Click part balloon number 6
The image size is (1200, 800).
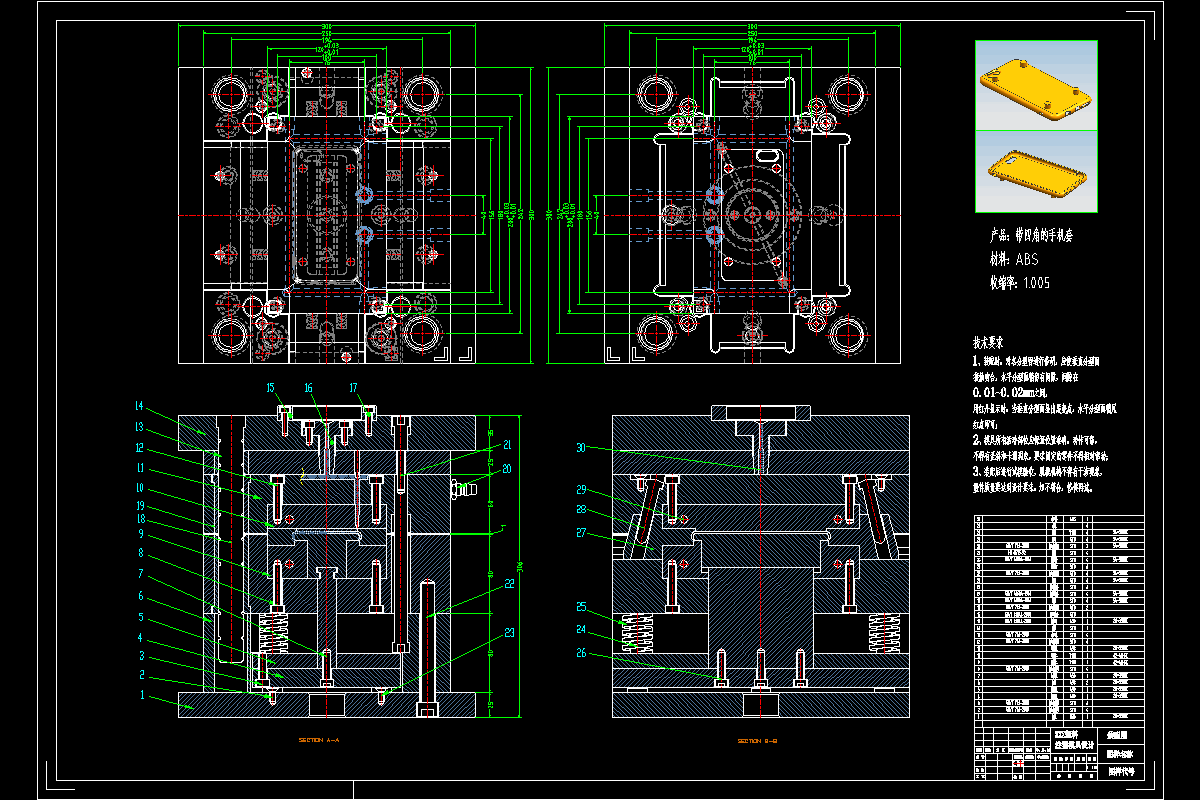point(141,596)
